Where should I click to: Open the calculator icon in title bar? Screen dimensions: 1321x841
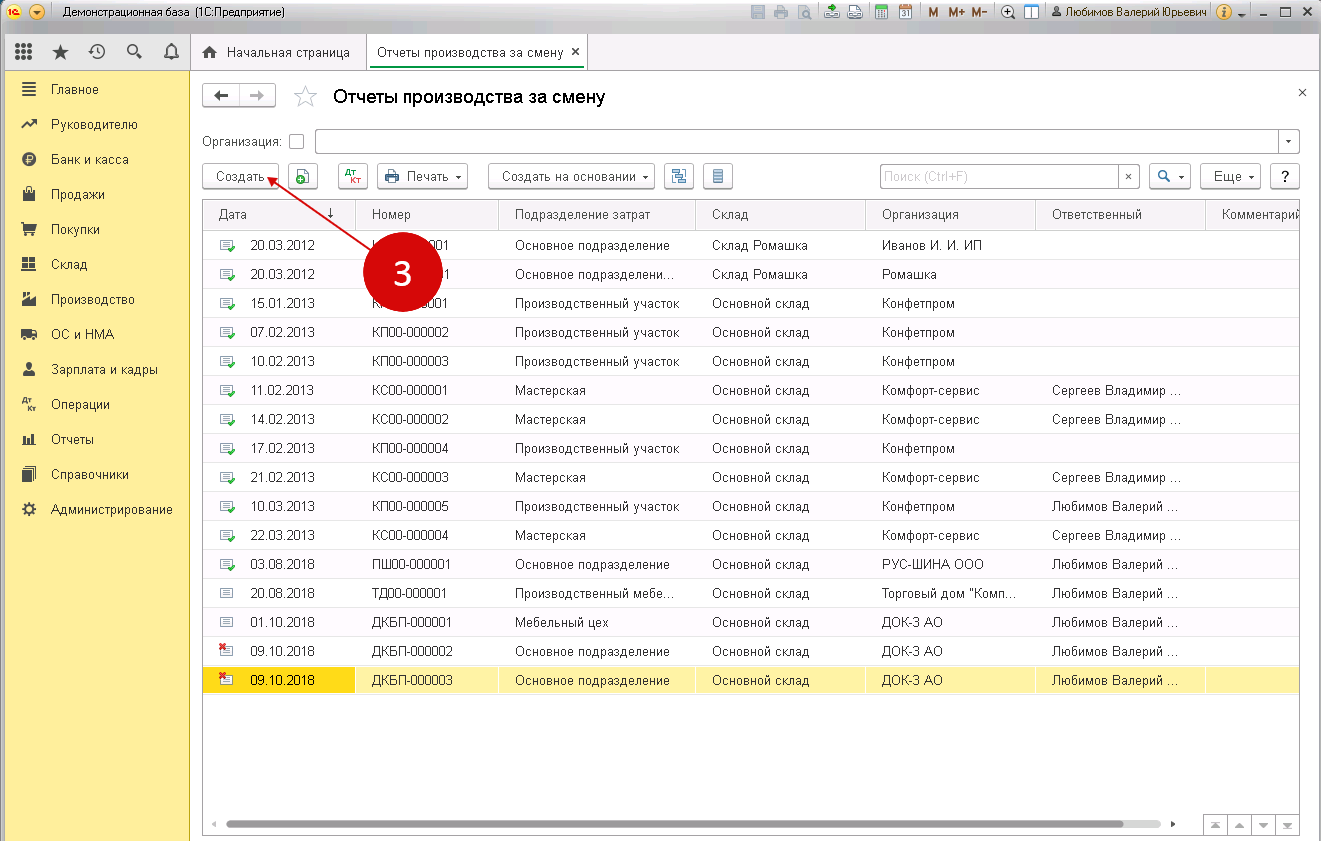pyautogui.click(x=881, y=13)
